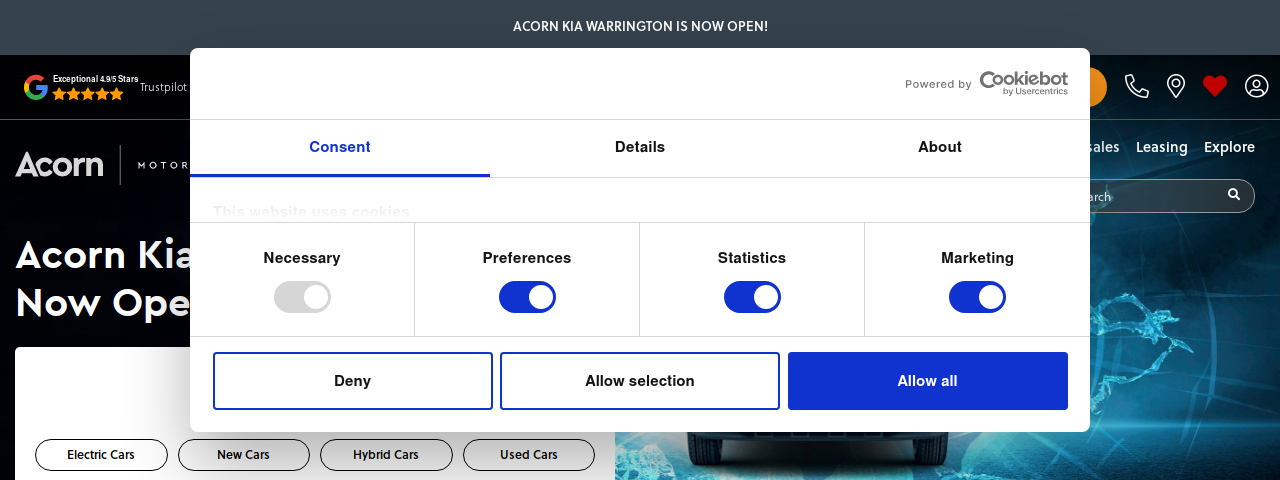This screenshot has height=480, width=1280.
Task: Open the Explore menu item
Action: click(x=1229, y=147)
